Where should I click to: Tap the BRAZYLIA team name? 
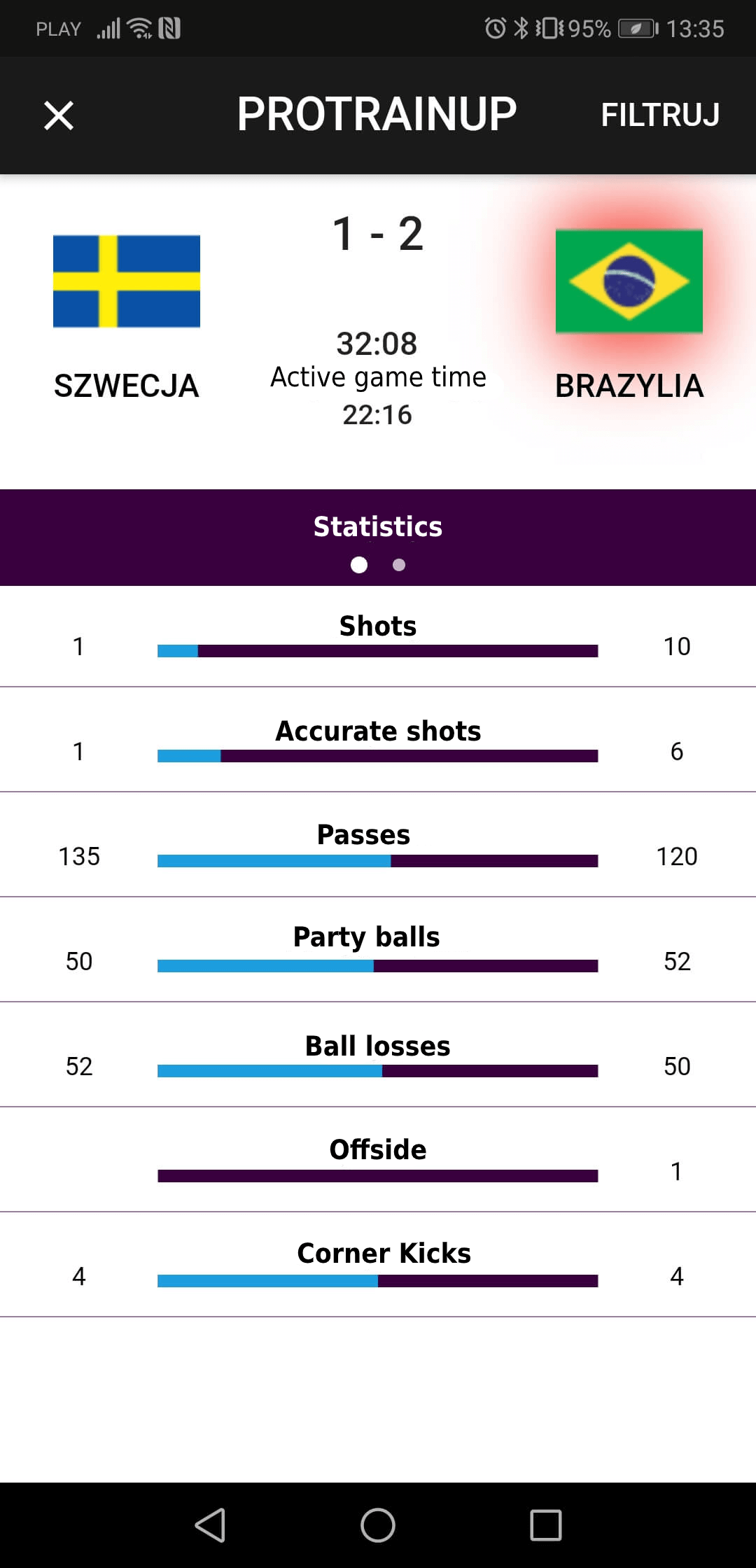[629, 386]
